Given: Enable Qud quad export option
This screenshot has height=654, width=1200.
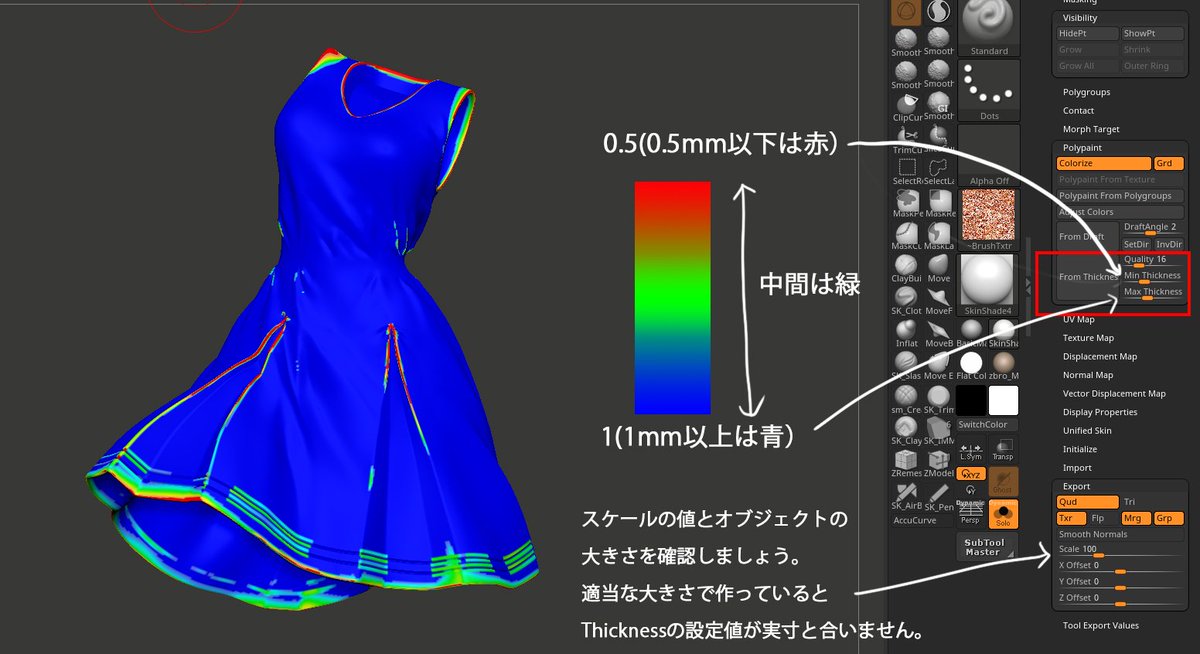Looking at the screenshot, I should (1088, 502).
